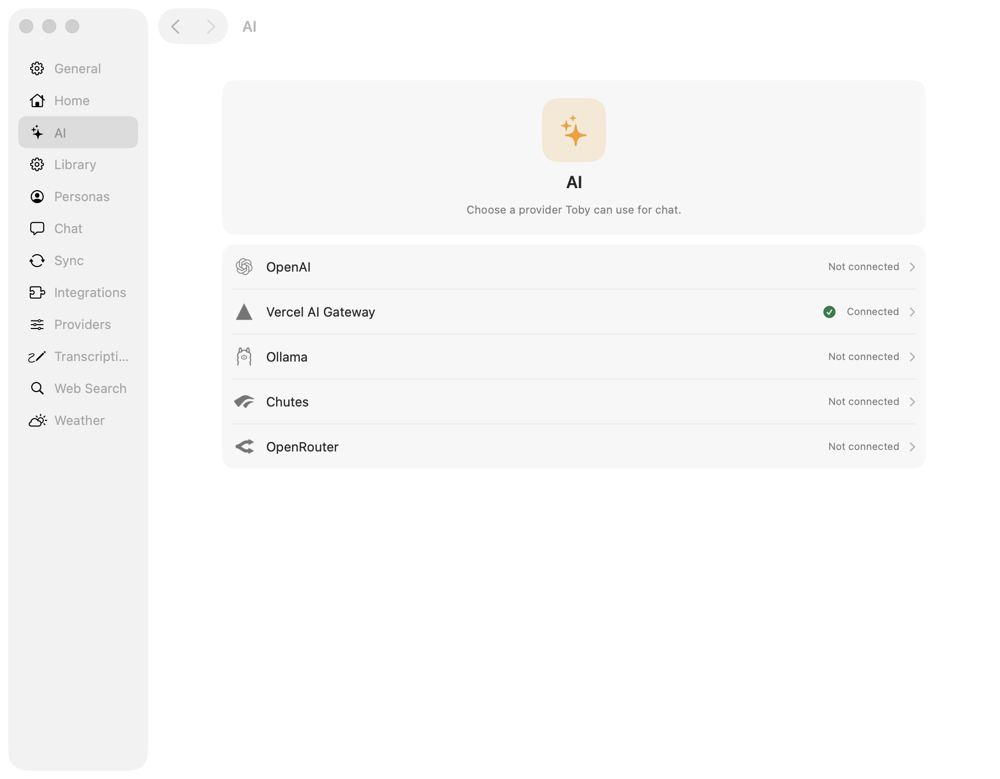Click the 'Choose a provider' description text
The height and width of the screenshot is (779, 1000).
[x=573, y=210]
